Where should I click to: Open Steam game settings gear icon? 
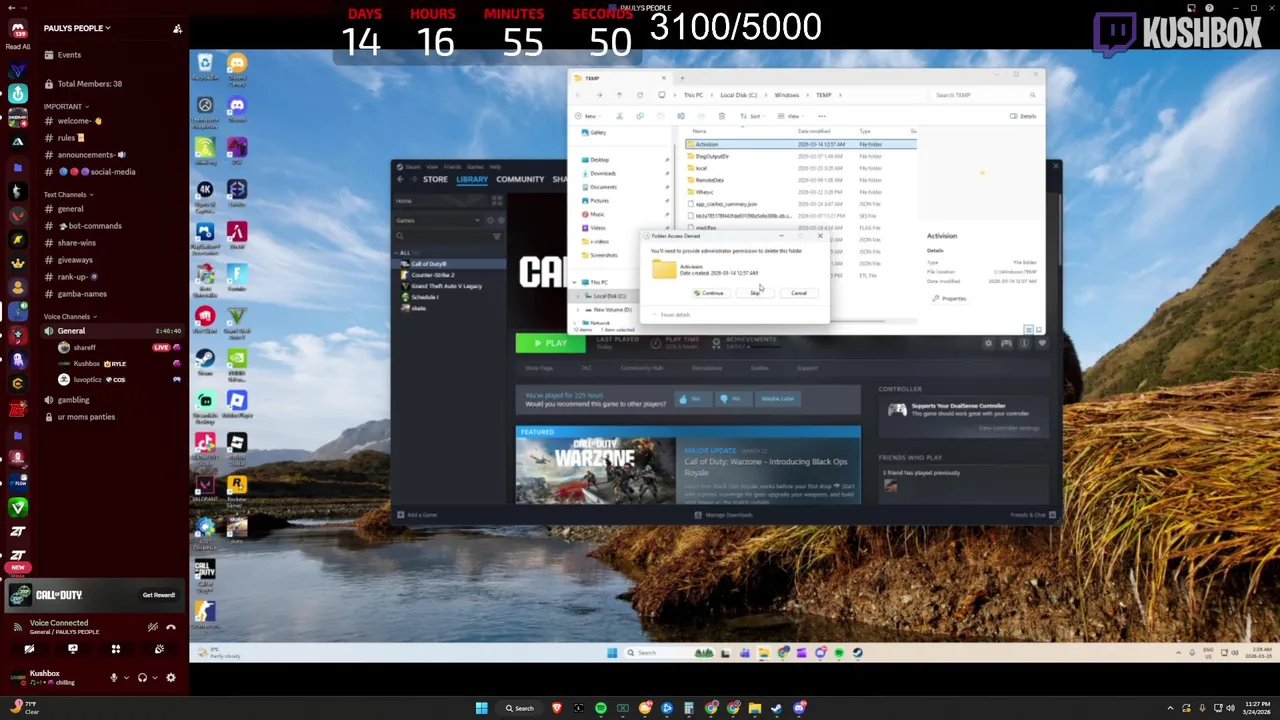(x=988, y=344)
